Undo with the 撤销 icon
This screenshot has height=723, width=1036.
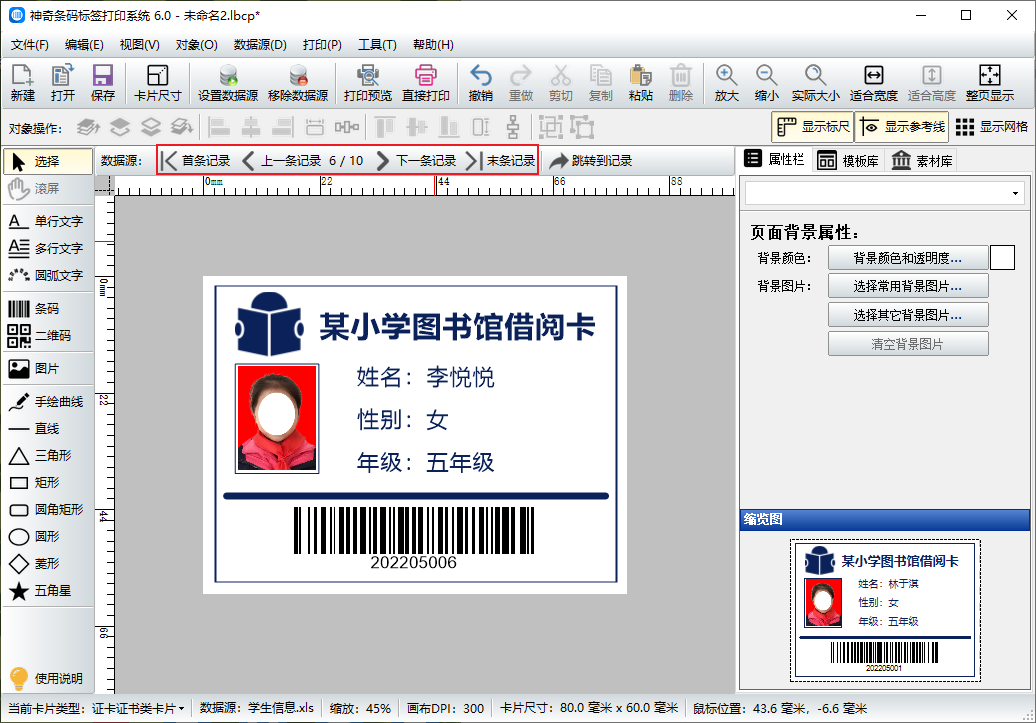[480, 83]
